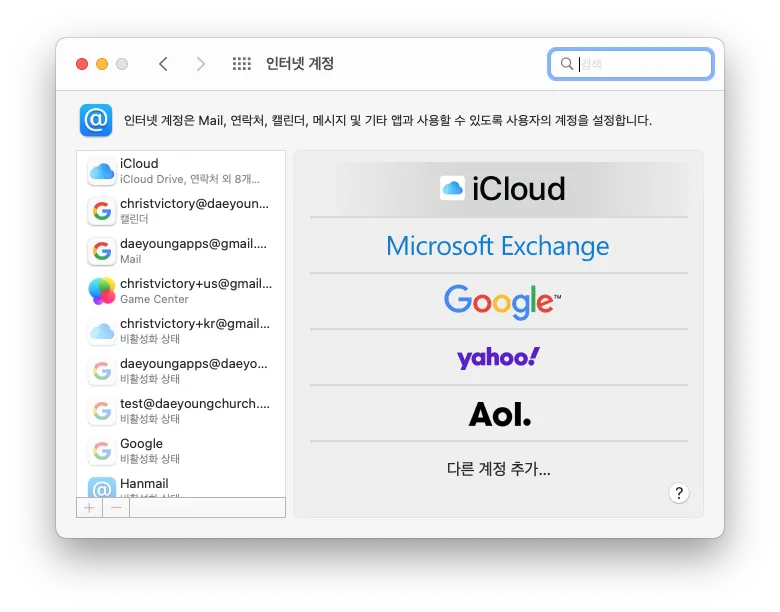Click Google icon for christvictory@daeyoun account
The image size is (780, 612).
tap(102, 211)
